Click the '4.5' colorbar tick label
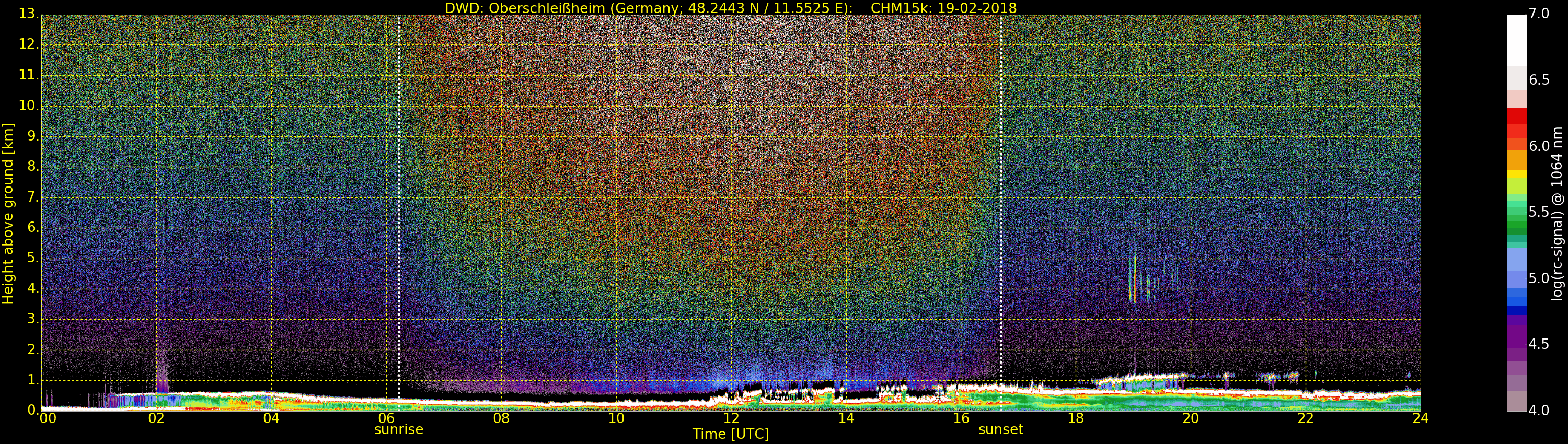 (x=1539, y=344)
